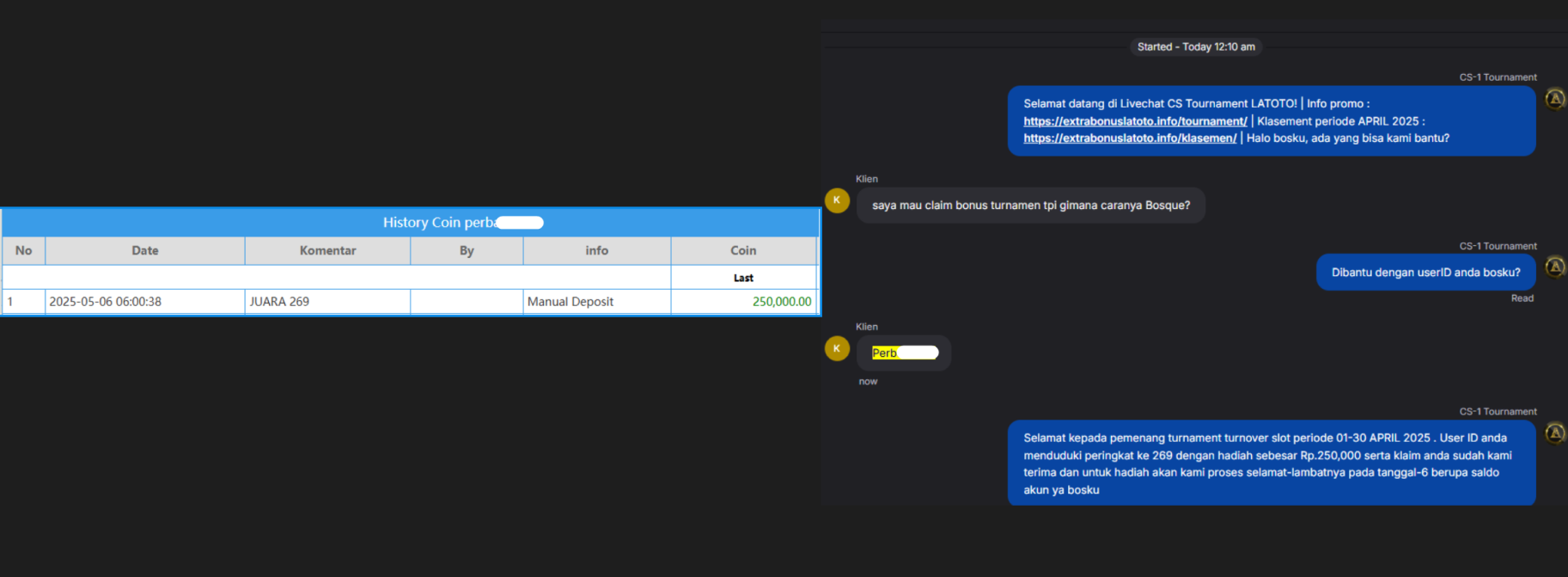The width and height of the screenshot is (1568, 577).
Task: Click the 'Last' cell under Coin
Action: click(x=743, y=278)
